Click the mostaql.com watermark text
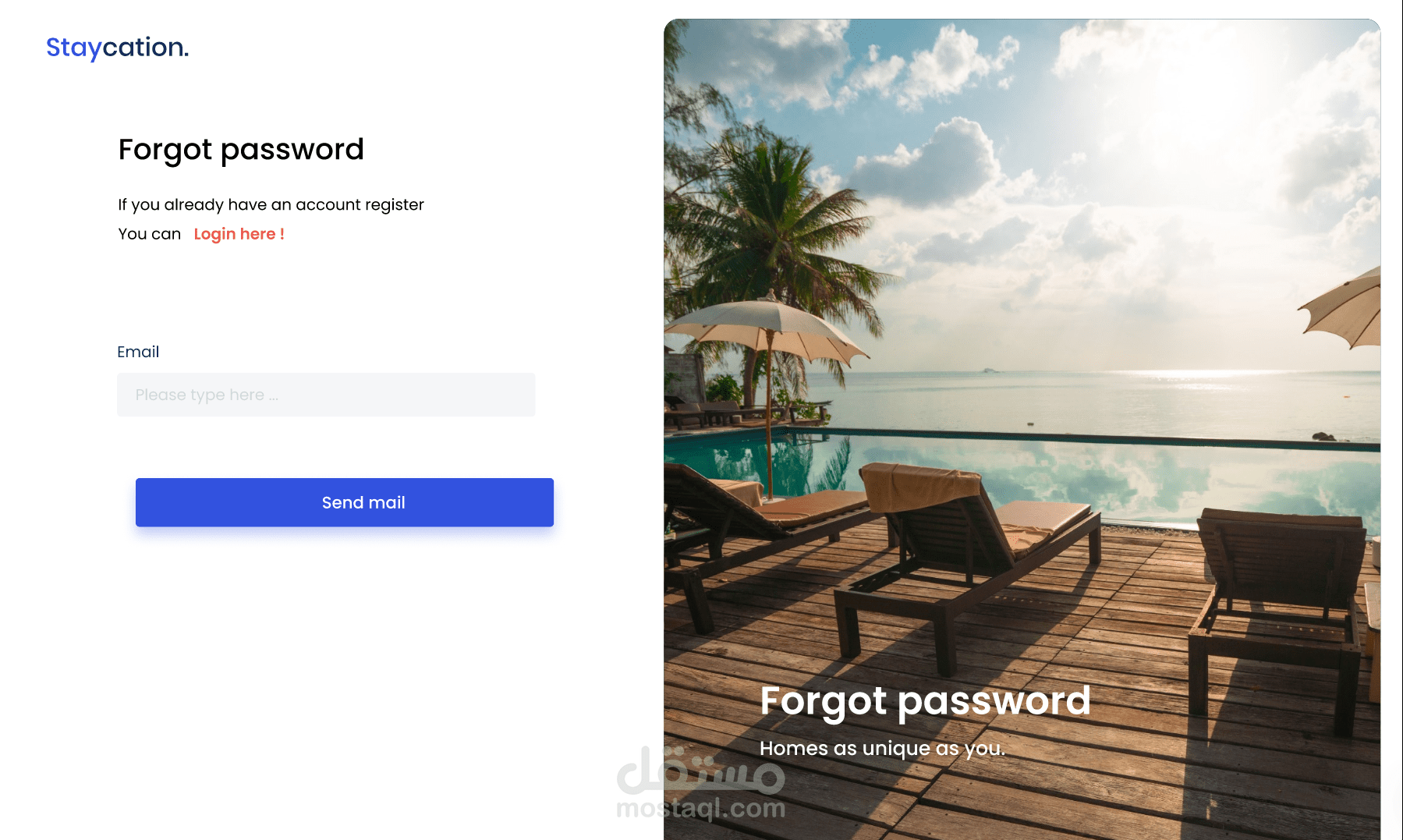 click(x=700, y=808)
